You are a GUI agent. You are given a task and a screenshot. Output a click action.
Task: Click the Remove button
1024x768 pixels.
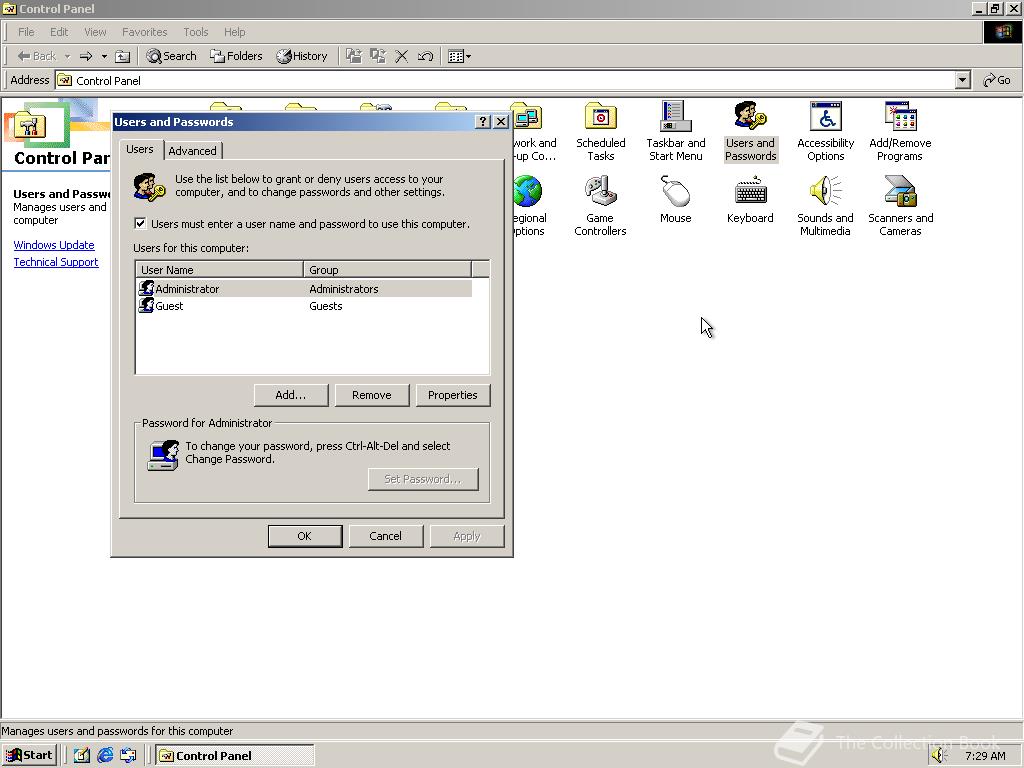[x=372, y=395]
